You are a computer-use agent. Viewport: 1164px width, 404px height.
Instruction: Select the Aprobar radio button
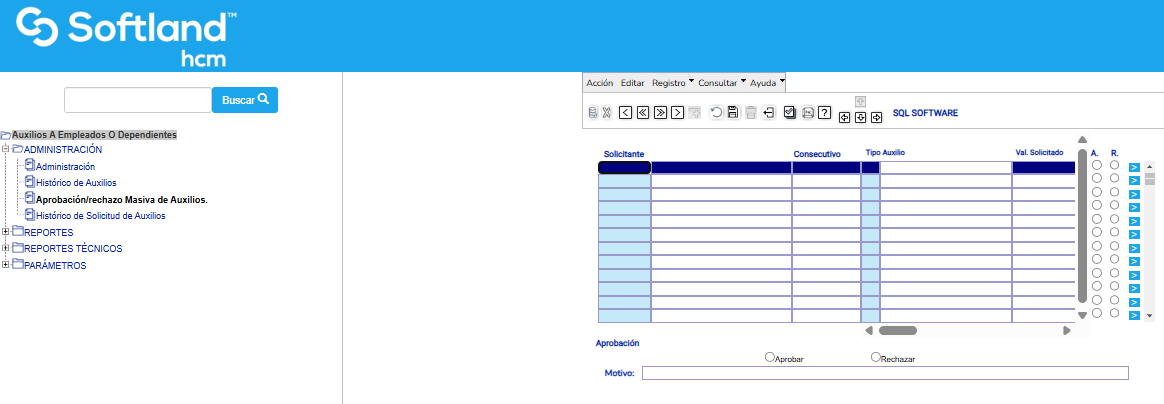769,356
